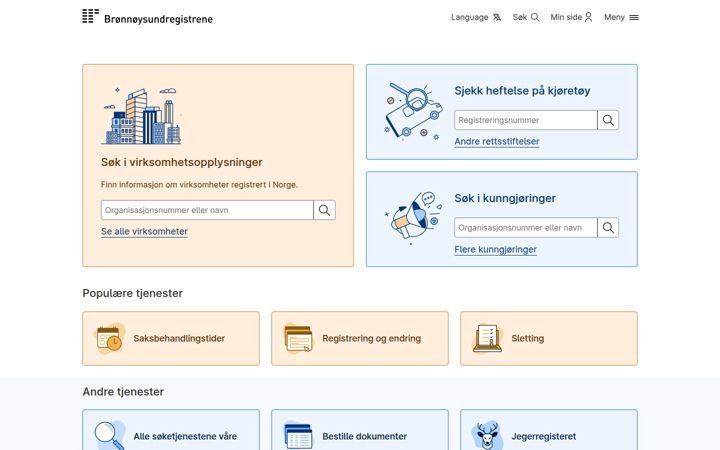The height and width of the screenshot is (450, 720).
Task: Click the megaphone illustration
Action: click(x=413, y=218)
